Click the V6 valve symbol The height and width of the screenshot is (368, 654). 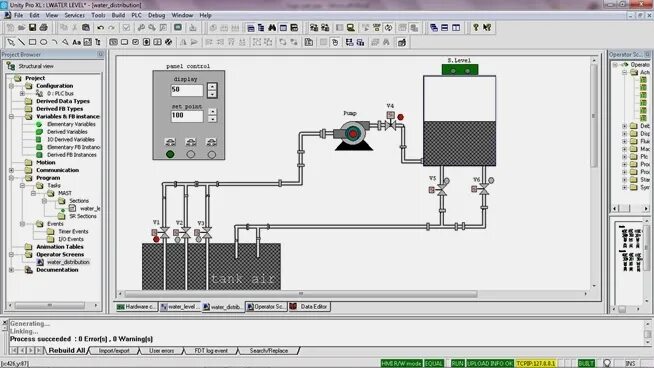coord(484,190)
